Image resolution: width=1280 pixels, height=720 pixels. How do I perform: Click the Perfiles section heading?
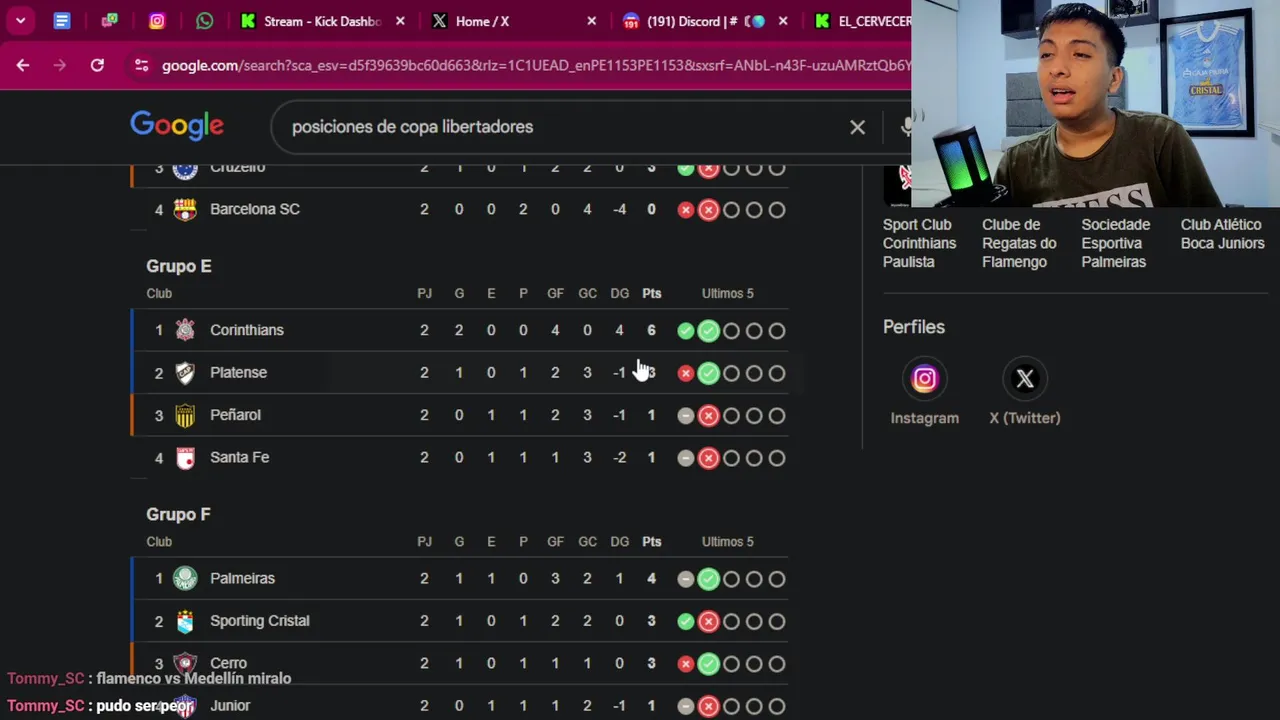pyautogui.click(x=913, y=327)
